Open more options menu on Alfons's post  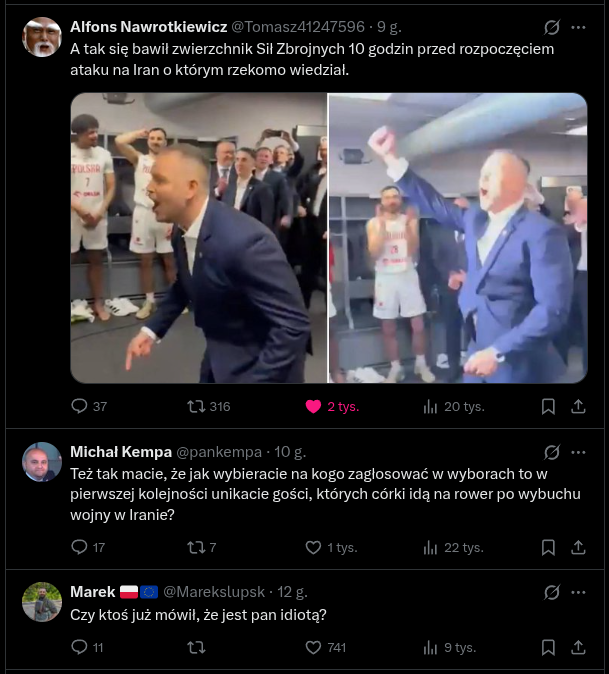(579, 27)
